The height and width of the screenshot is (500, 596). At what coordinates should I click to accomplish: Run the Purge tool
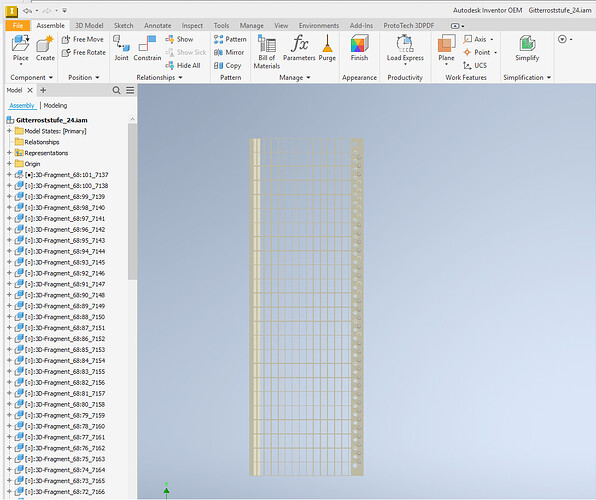click(327, 48)
